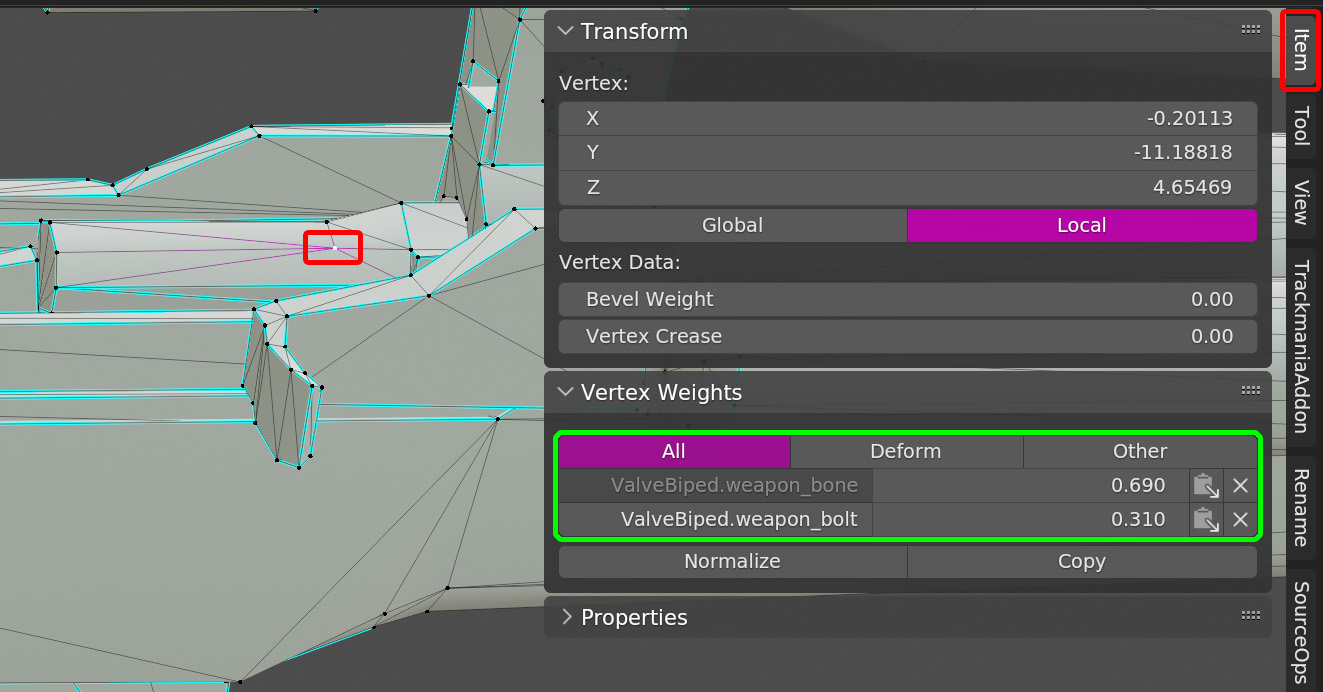
Task: Select ValveBiped.weapon_bolt vertex group
Action: [x=716, y=519]
